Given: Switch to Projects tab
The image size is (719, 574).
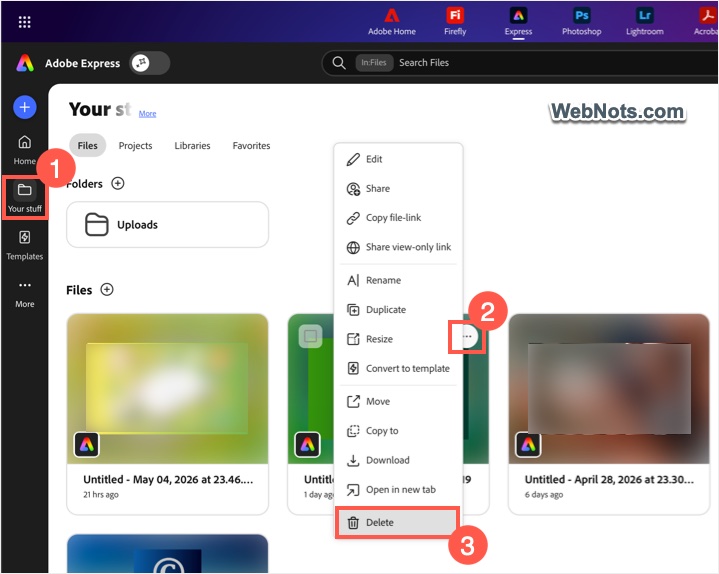Looking at the screenshot, I should click(135, 145).
